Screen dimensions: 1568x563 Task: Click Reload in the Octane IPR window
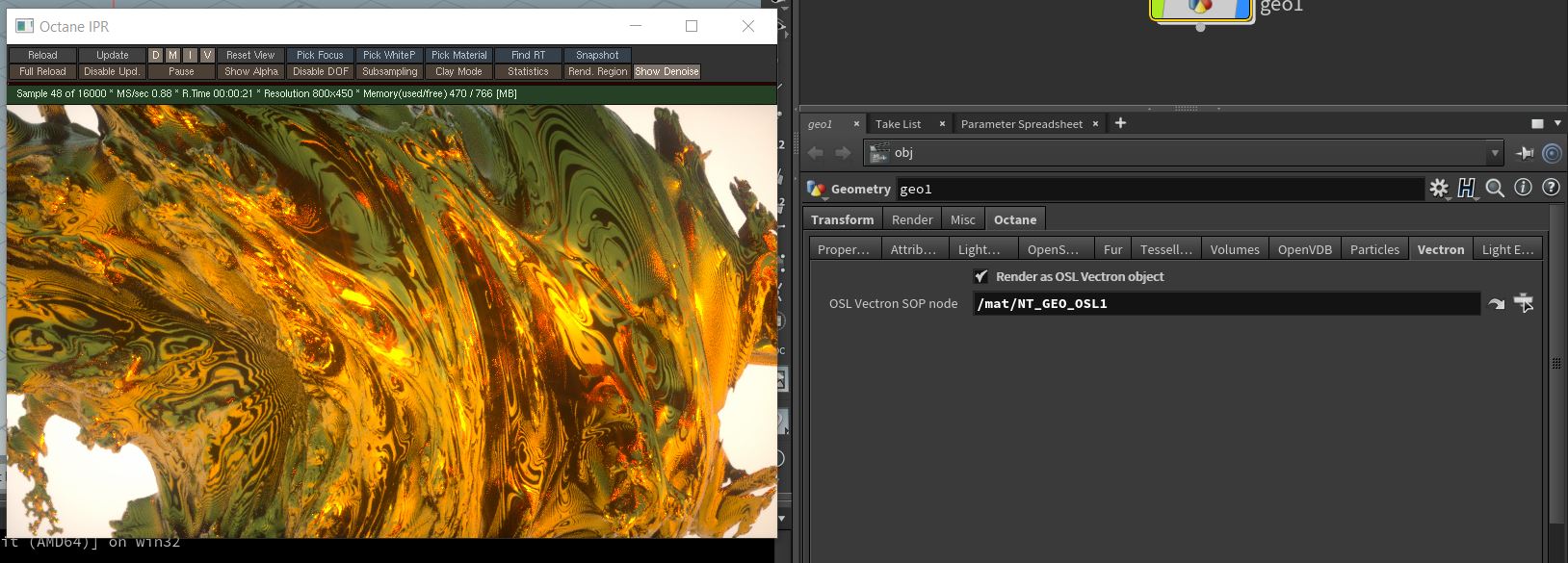coord(42,55)
